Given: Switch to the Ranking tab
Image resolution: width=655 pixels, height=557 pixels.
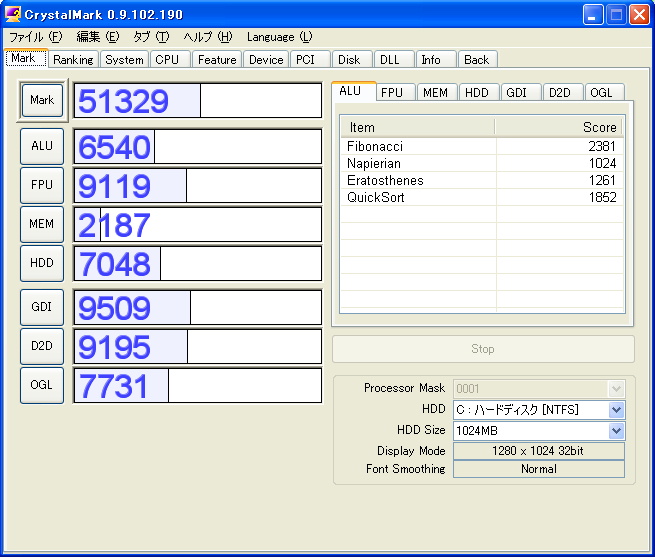Looking at the screenshot, I should tap(73, 60).
